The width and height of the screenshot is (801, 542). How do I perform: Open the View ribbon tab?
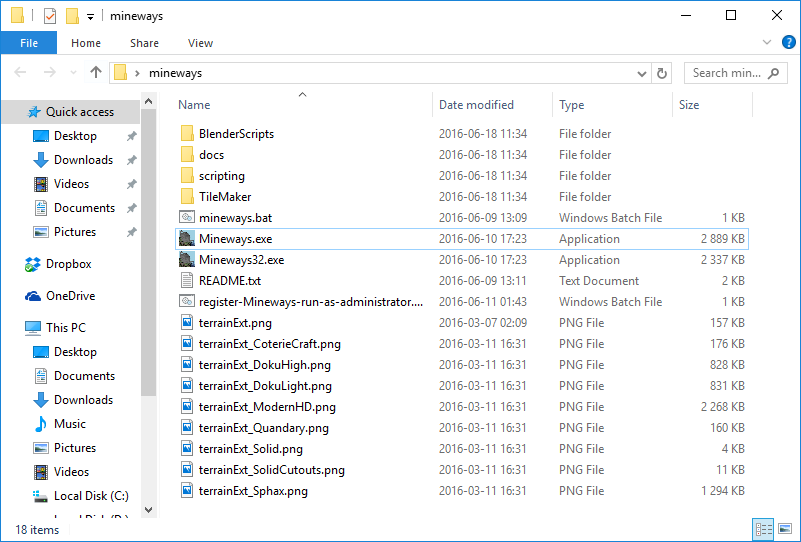coord(200,43)
